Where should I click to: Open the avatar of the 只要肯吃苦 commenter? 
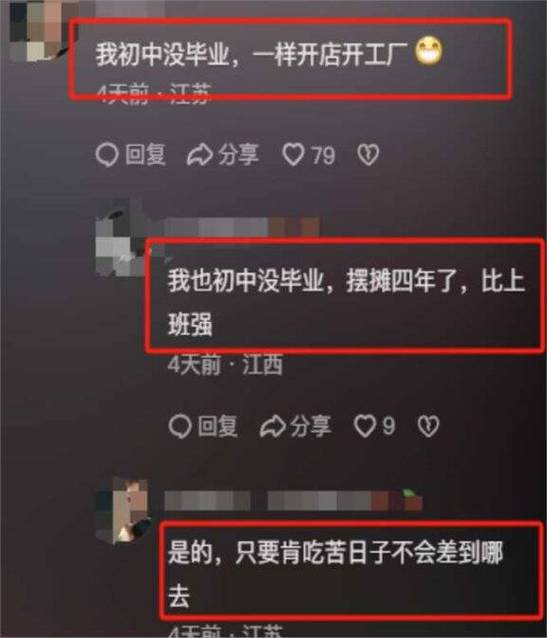point(123,511)
